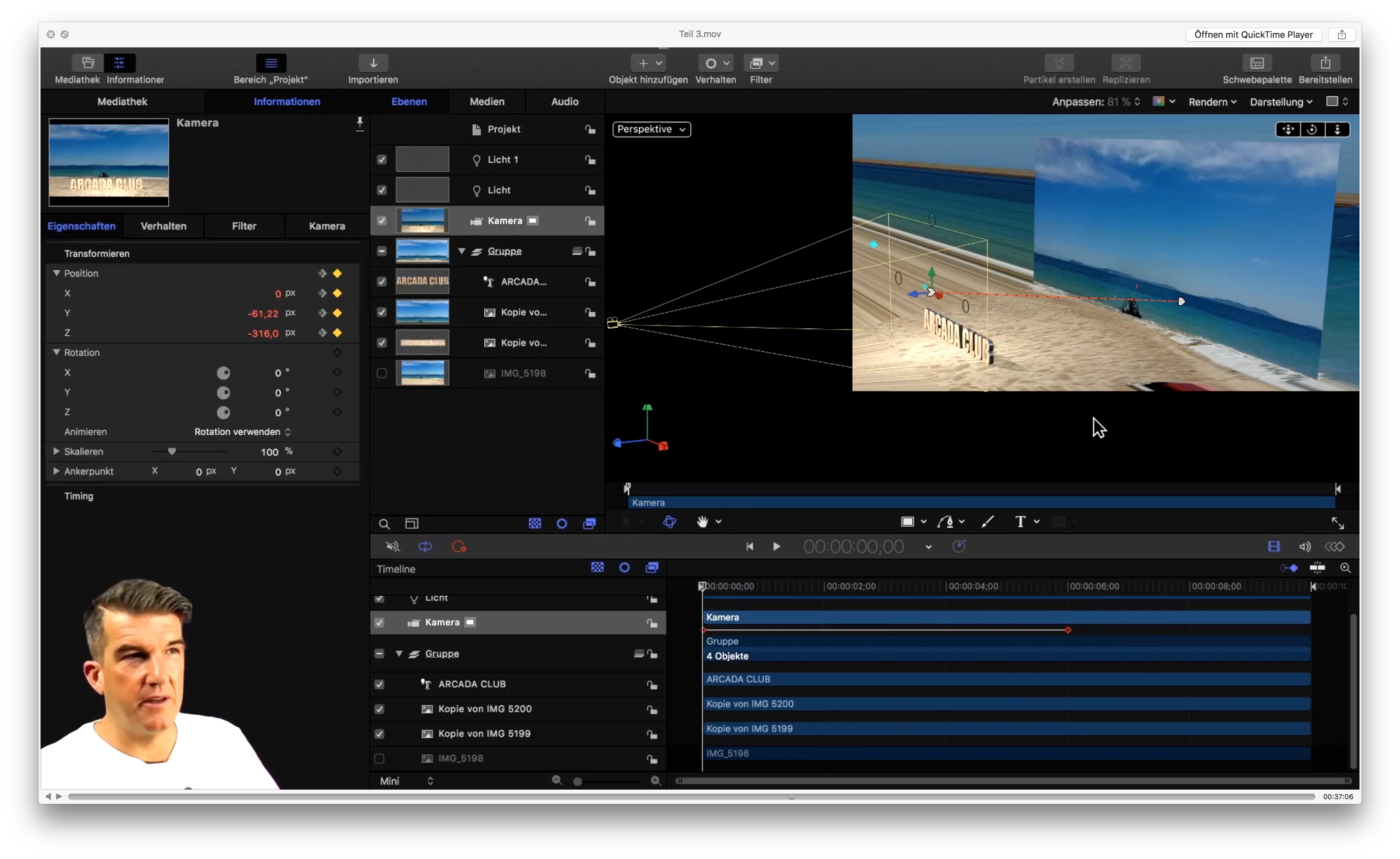Select the 3D transform tool in canvas toolbar
Viewport: 1400px width, 859px height.
669,522
